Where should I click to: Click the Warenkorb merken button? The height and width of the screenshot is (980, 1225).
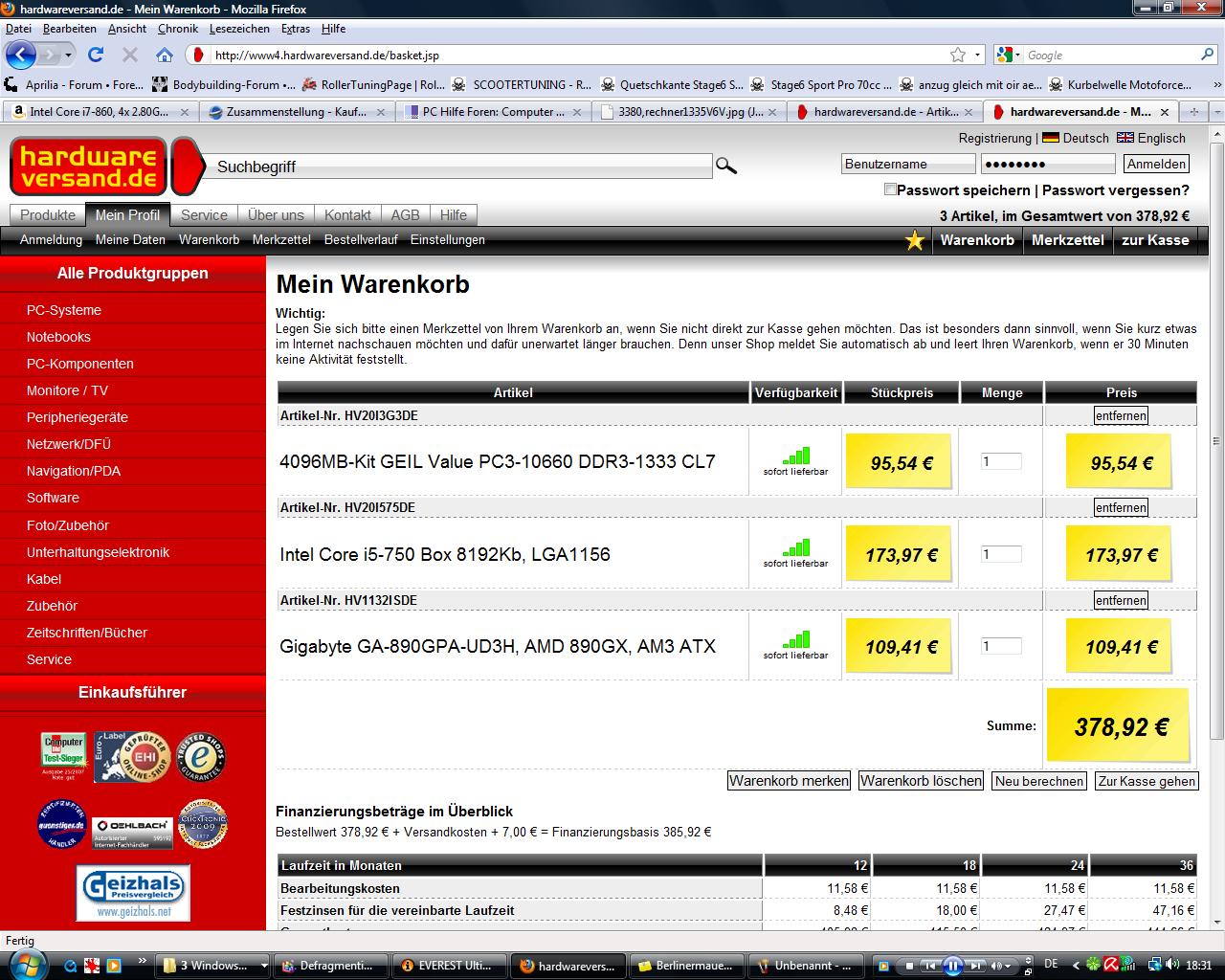tap(789, 781)
